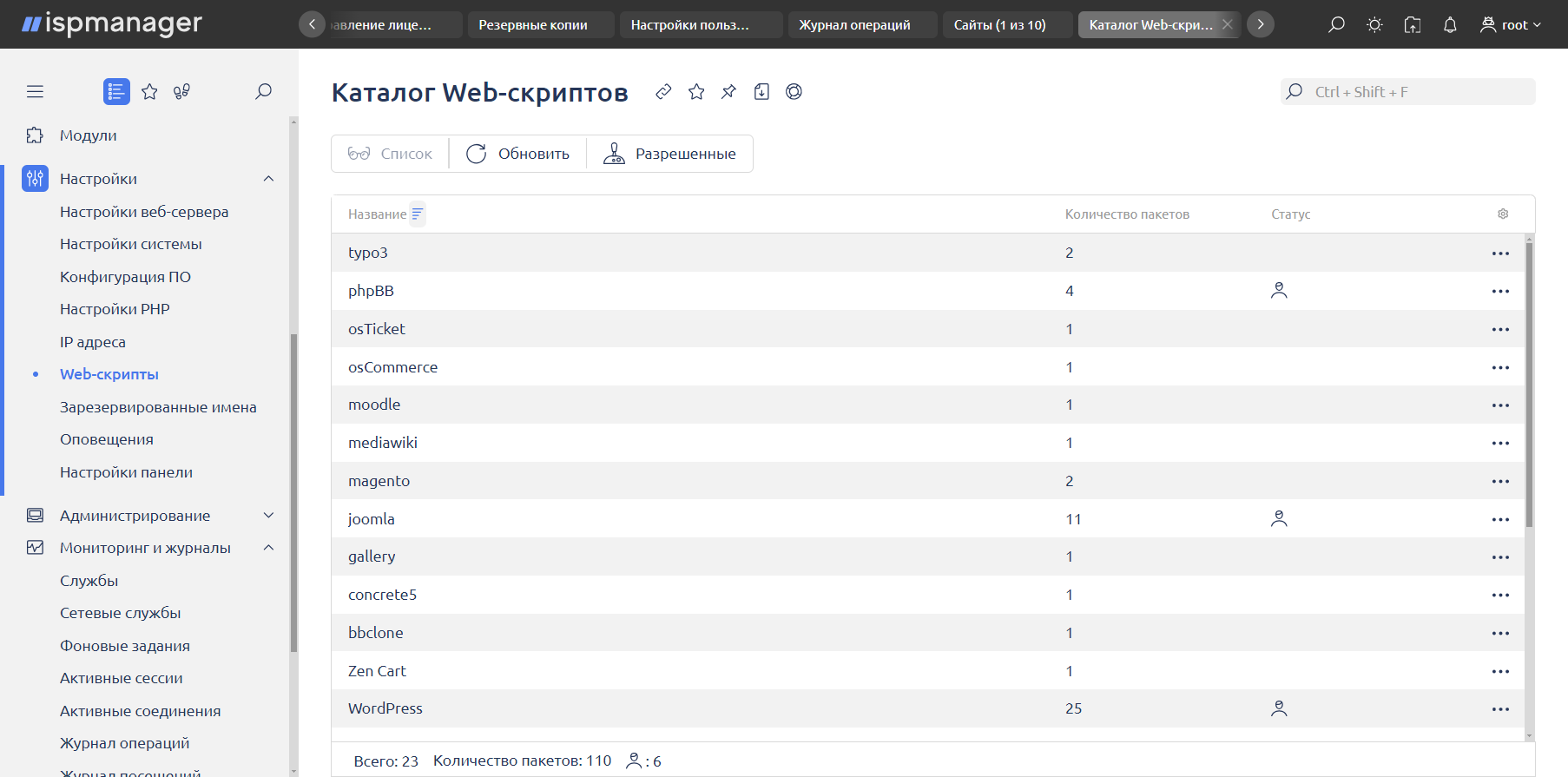The width and height of the screenshot is (1568, 777).
Task: Toggle sort on Название column
Action: click(x=418, y=214)
